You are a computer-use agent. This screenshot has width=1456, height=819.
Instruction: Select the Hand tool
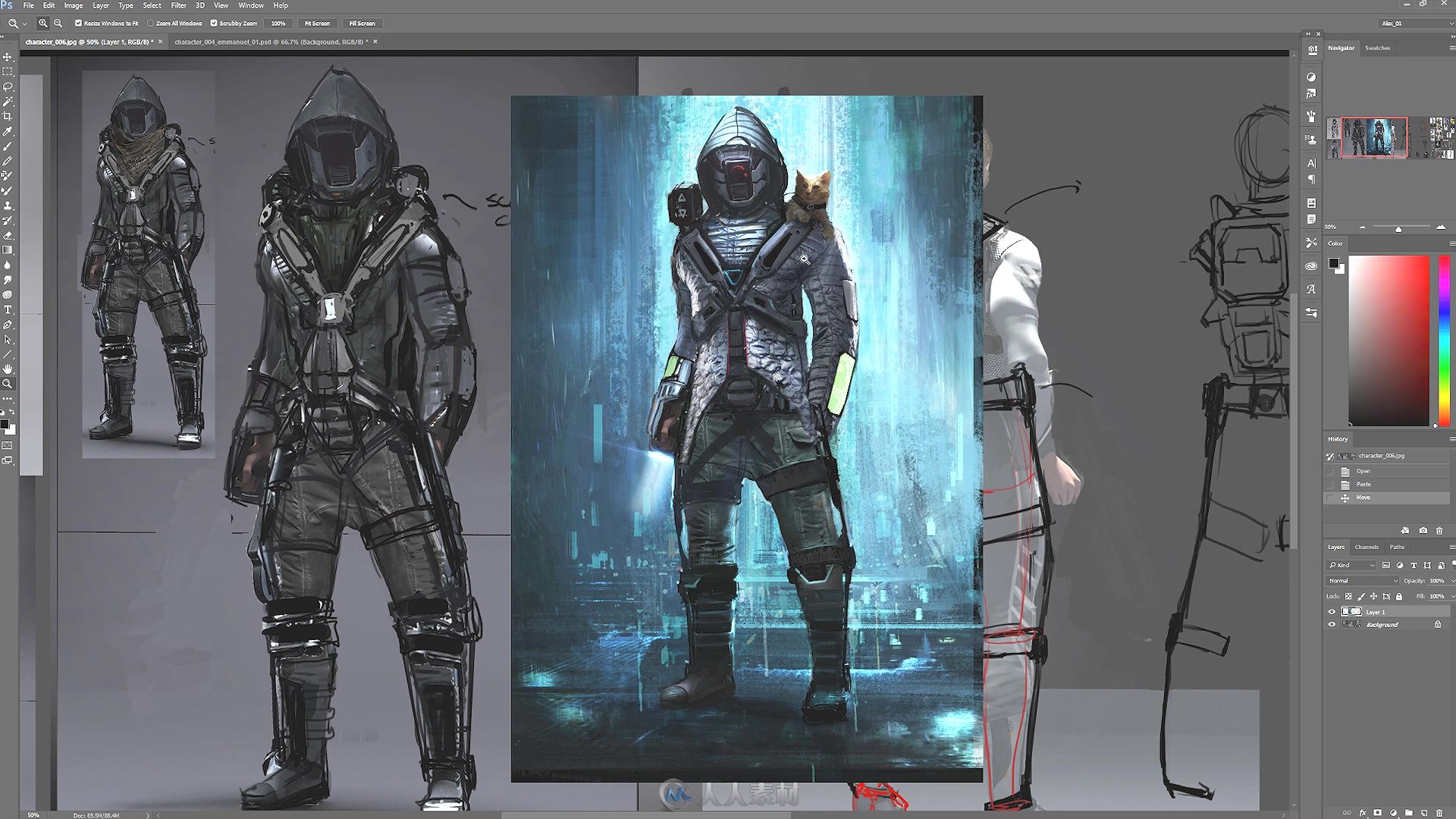[8, 369]
